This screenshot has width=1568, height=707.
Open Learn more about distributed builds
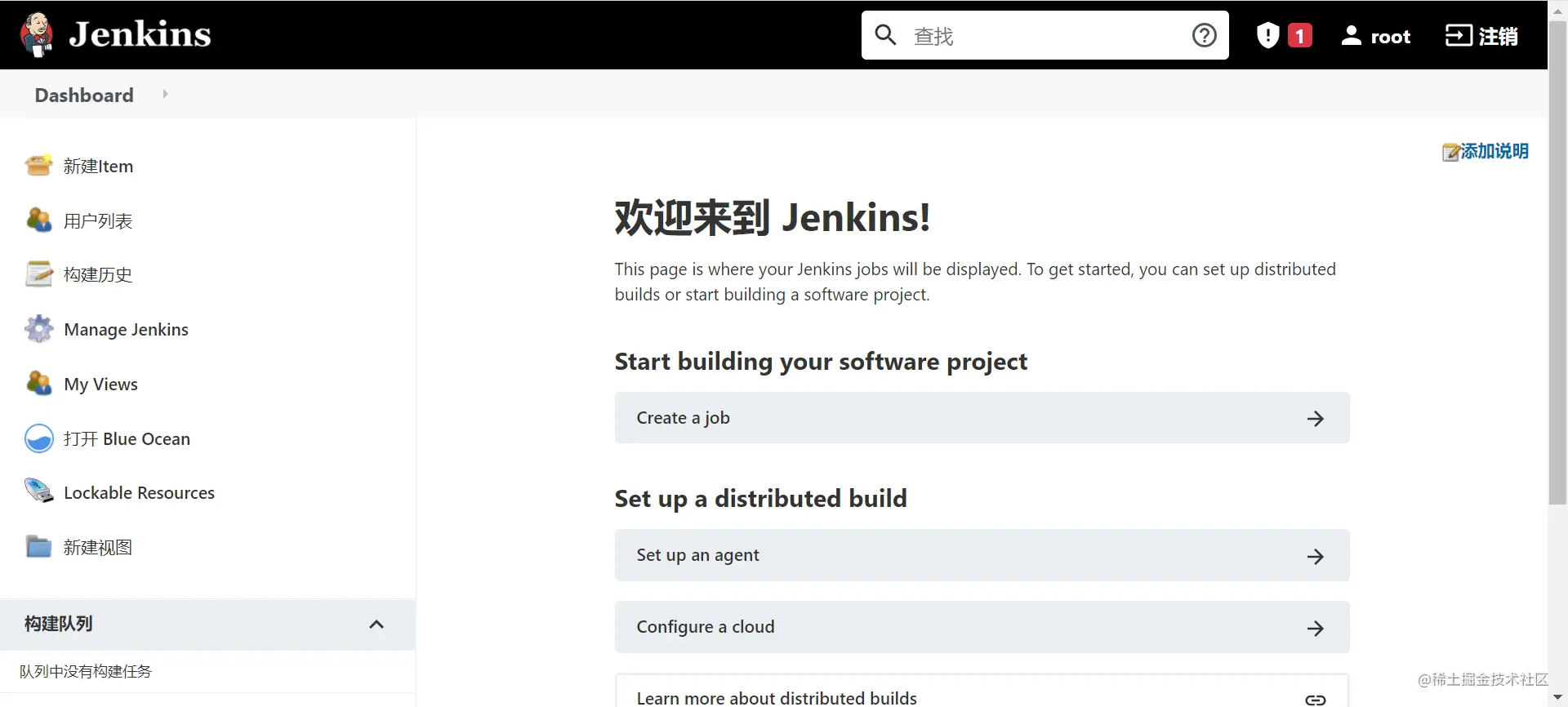pyautogui.click(x=982, y=691)
